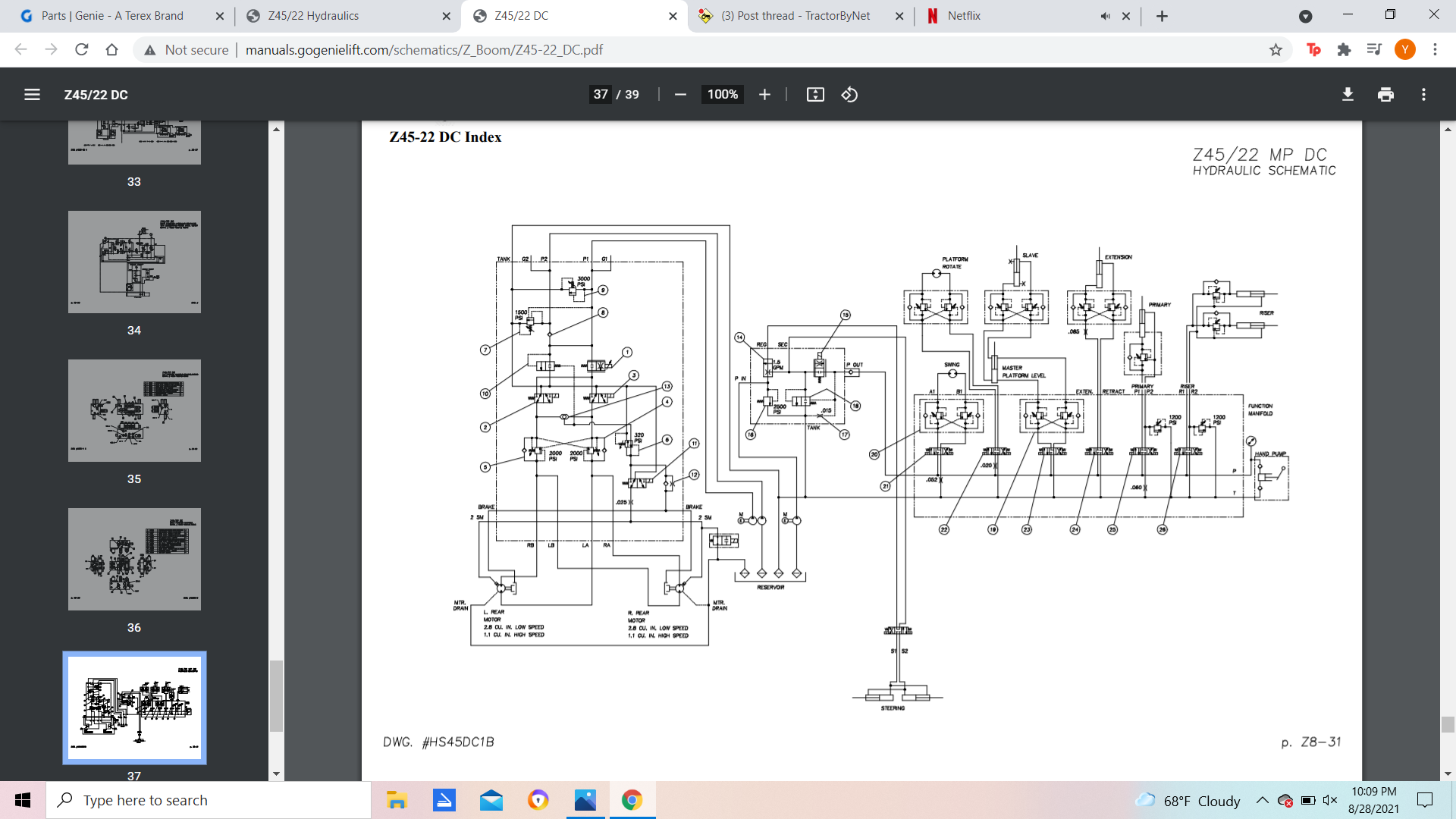The height and width of the screenshot is (819, 1456).
Task: Mute the Netflix tab audio icon
Action: (1106, 16)
